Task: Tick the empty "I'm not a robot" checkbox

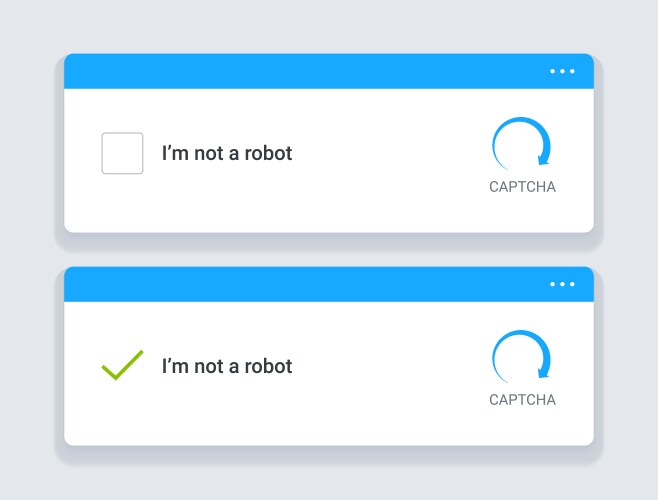Action: point(122,153)
